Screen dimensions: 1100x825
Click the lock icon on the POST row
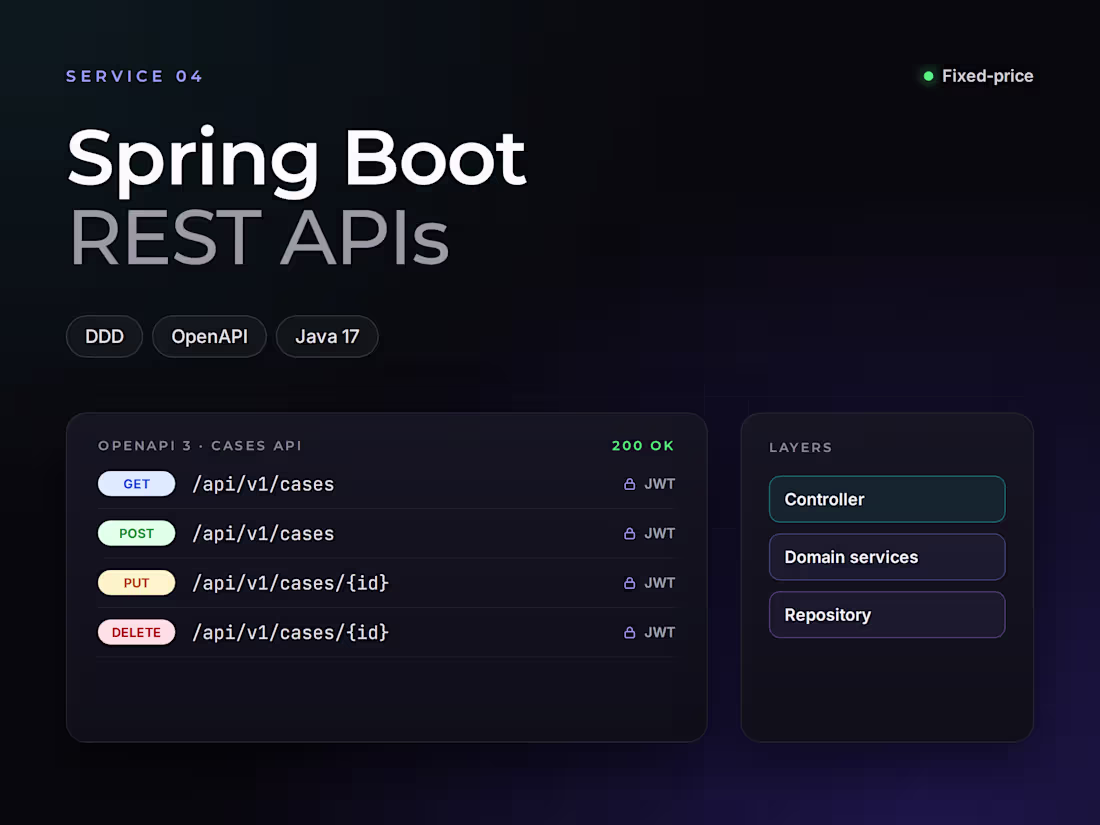pos(629,534)
